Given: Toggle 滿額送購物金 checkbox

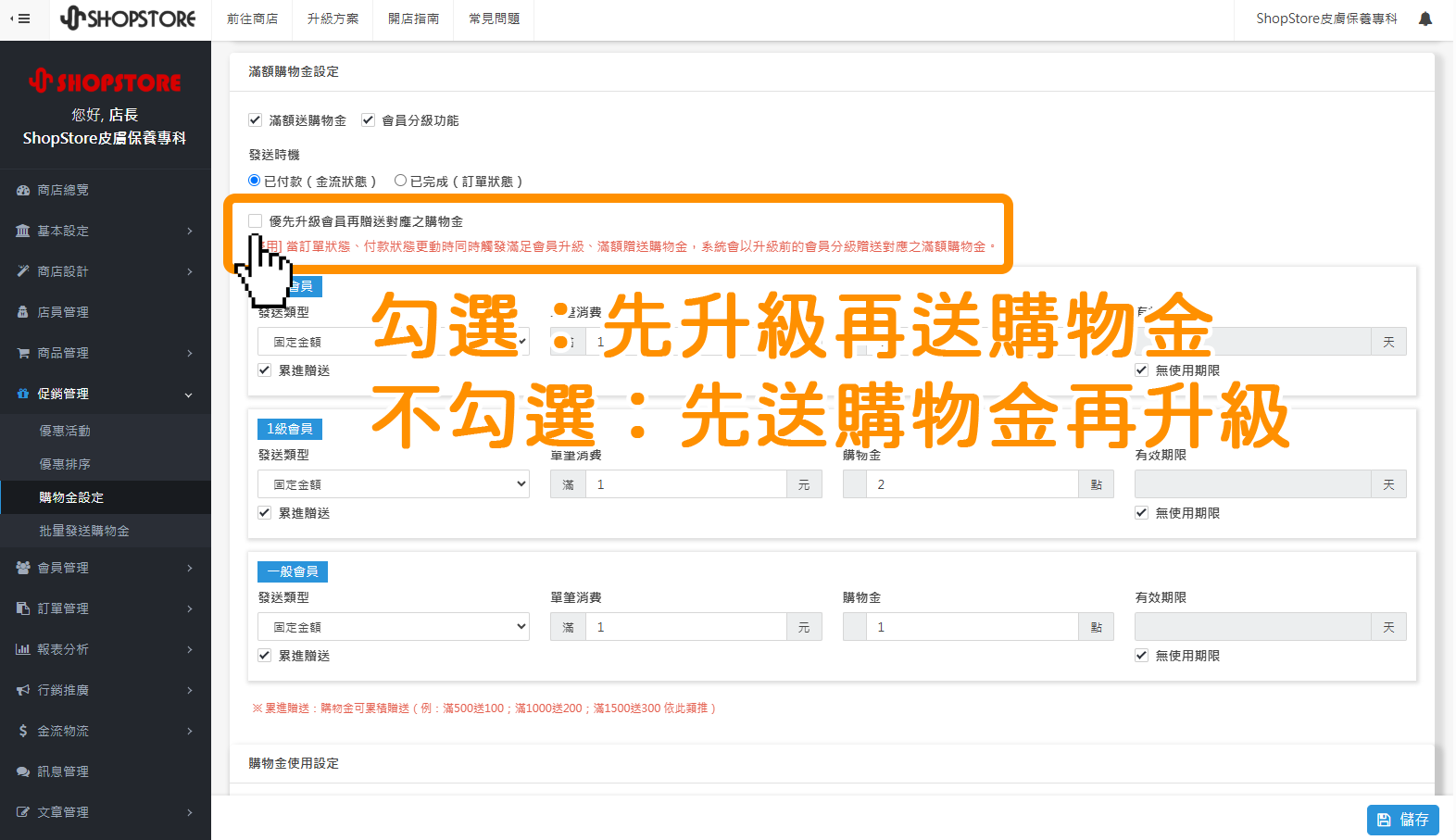Looking at the screenshot, I should coord(255,120).
